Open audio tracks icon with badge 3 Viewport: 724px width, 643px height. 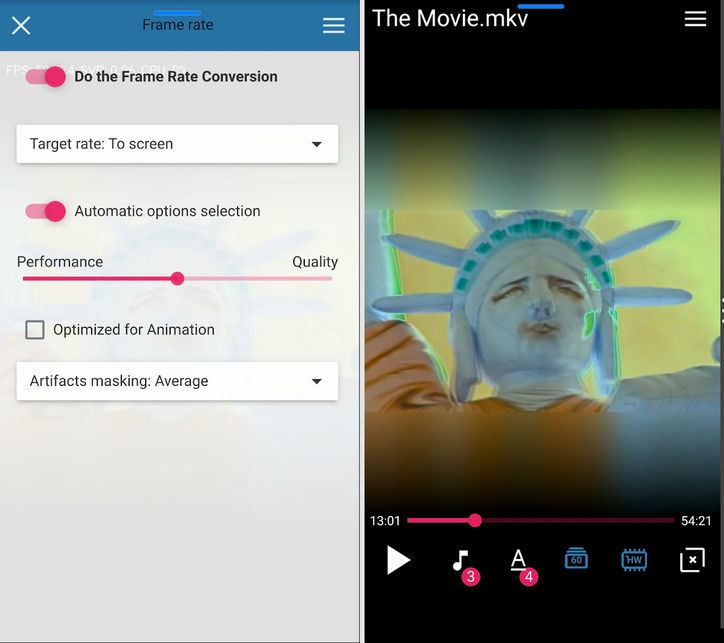pos(464,566)
